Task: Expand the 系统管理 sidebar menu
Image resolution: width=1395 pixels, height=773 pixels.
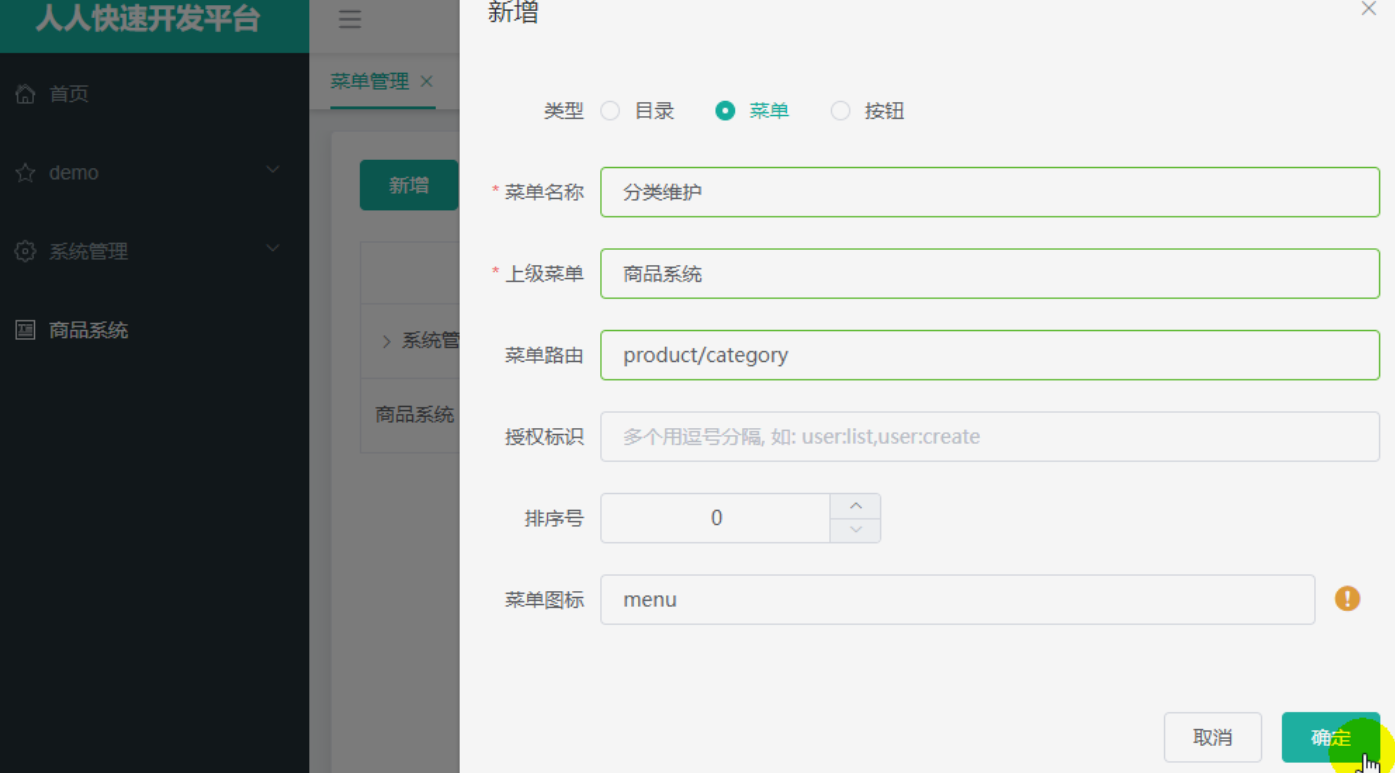Action: 272,249
